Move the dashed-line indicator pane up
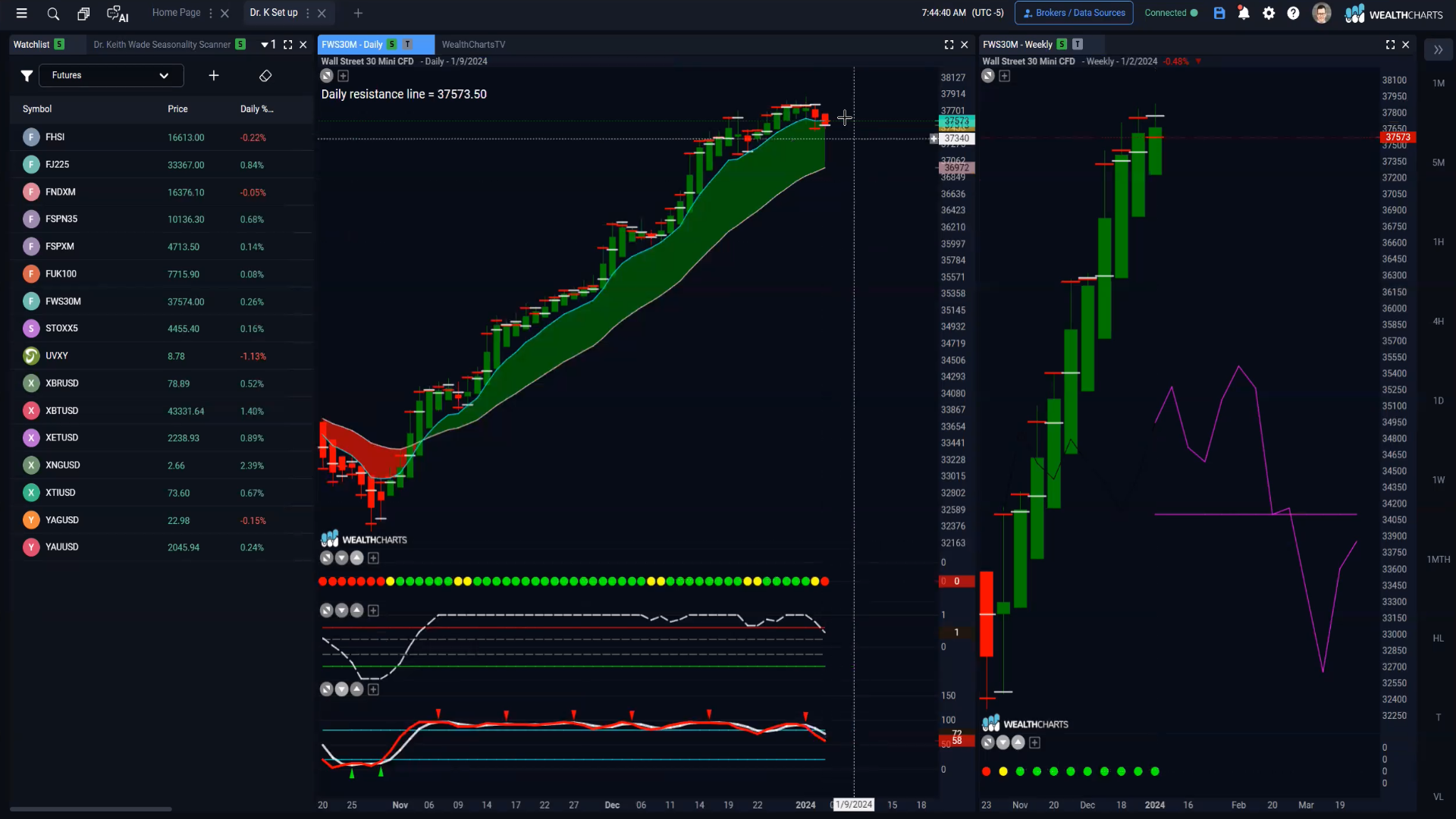 point(357,610)
